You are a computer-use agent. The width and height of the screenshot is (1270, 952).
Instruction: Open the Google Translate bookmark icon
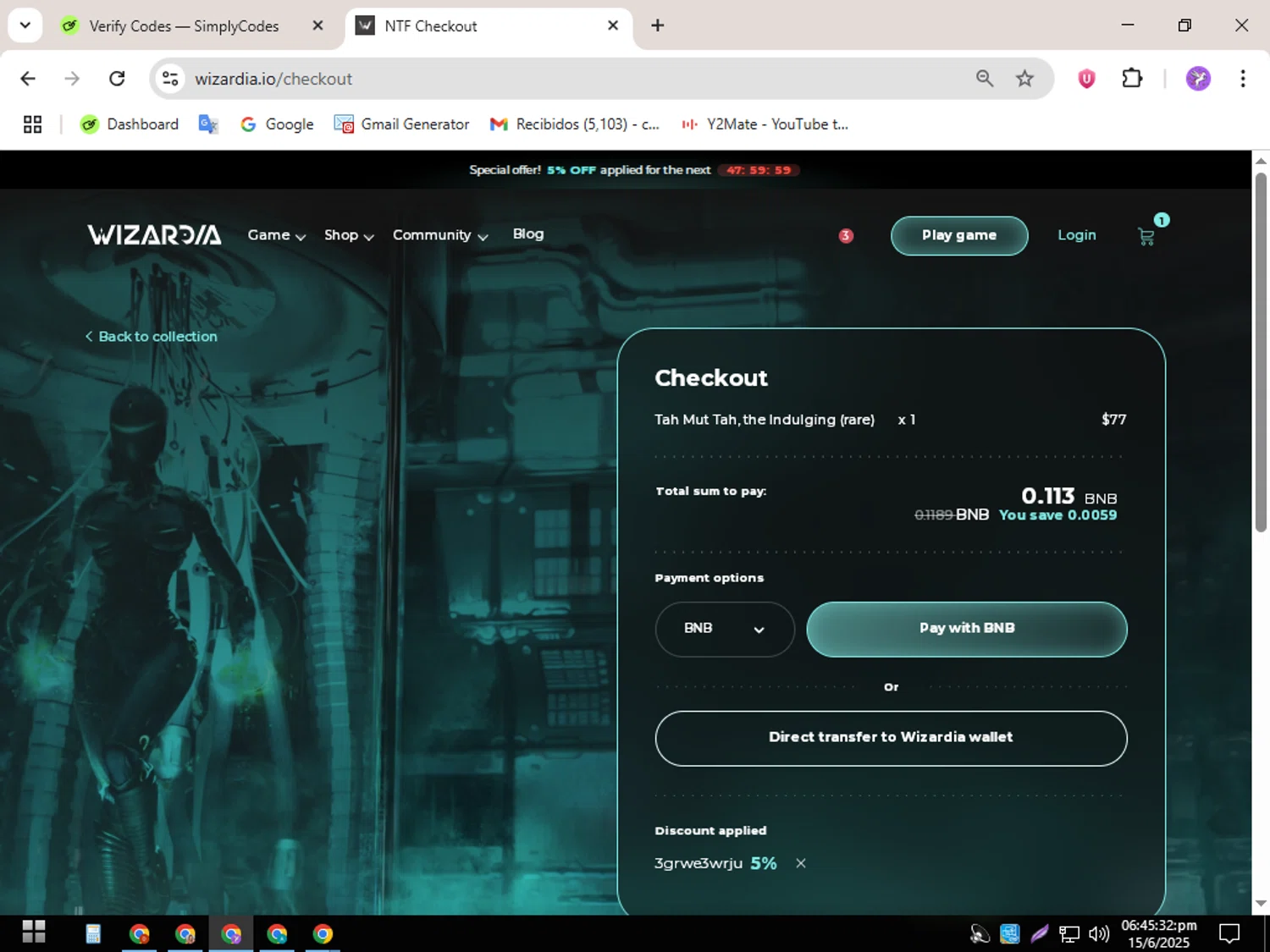tap(208, 124)
